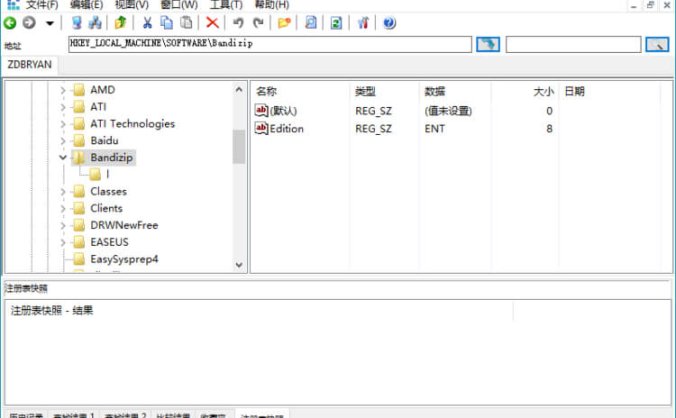
Task: Click the address path input field
Action: click(x=270, y=44)
